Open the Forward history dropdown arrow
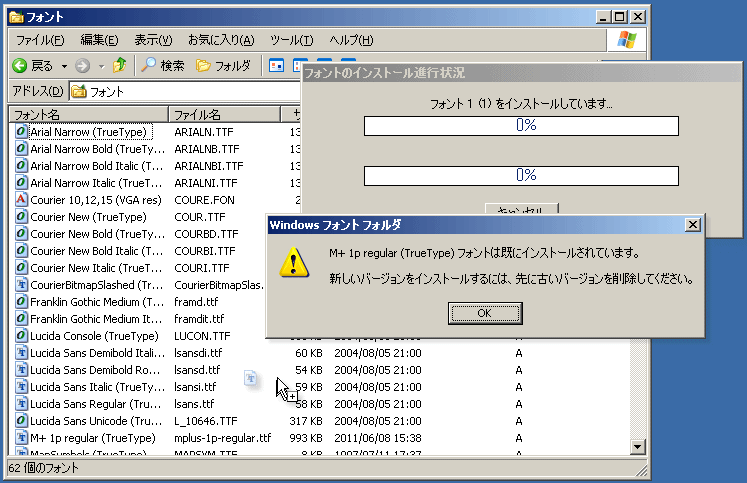The height and width of the screenshot is (483, 747). [x=101, y=66]
